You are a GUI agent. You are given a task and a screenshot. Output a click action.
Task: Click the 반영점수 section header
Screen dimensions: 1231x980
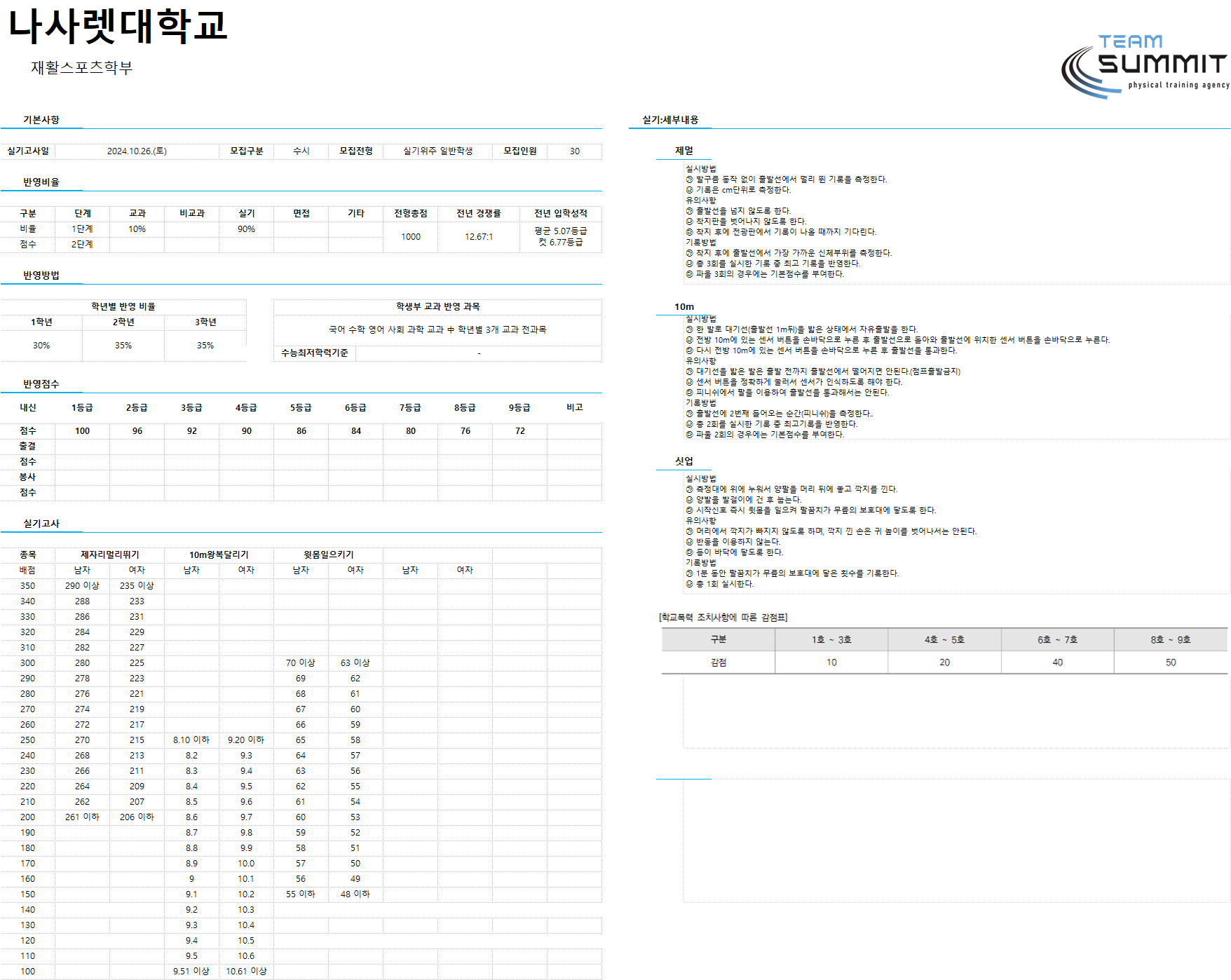click(41, 384)
